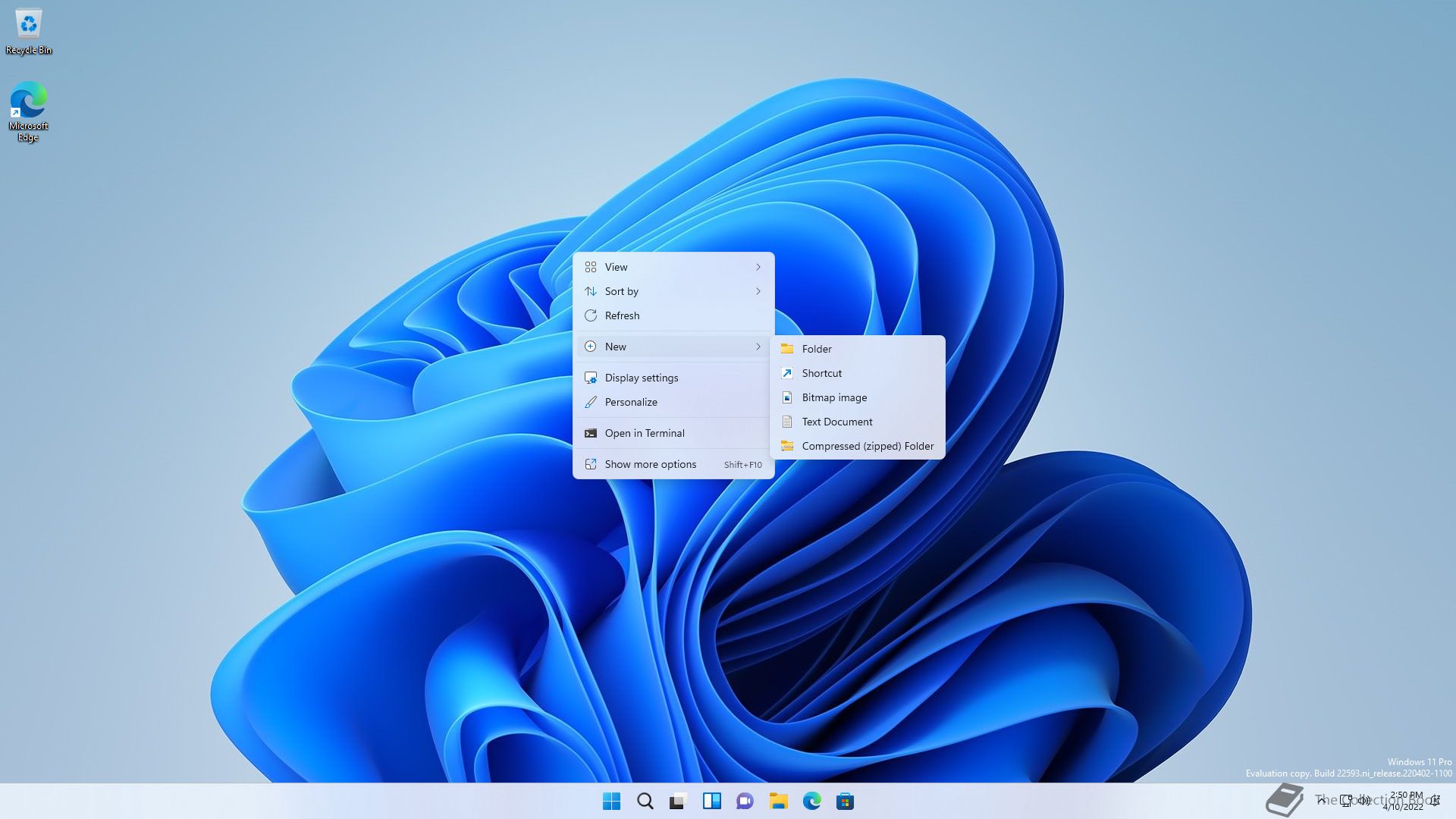Open the clock and date in taskbar
1456x819 pixels.
pos(1404,801)
